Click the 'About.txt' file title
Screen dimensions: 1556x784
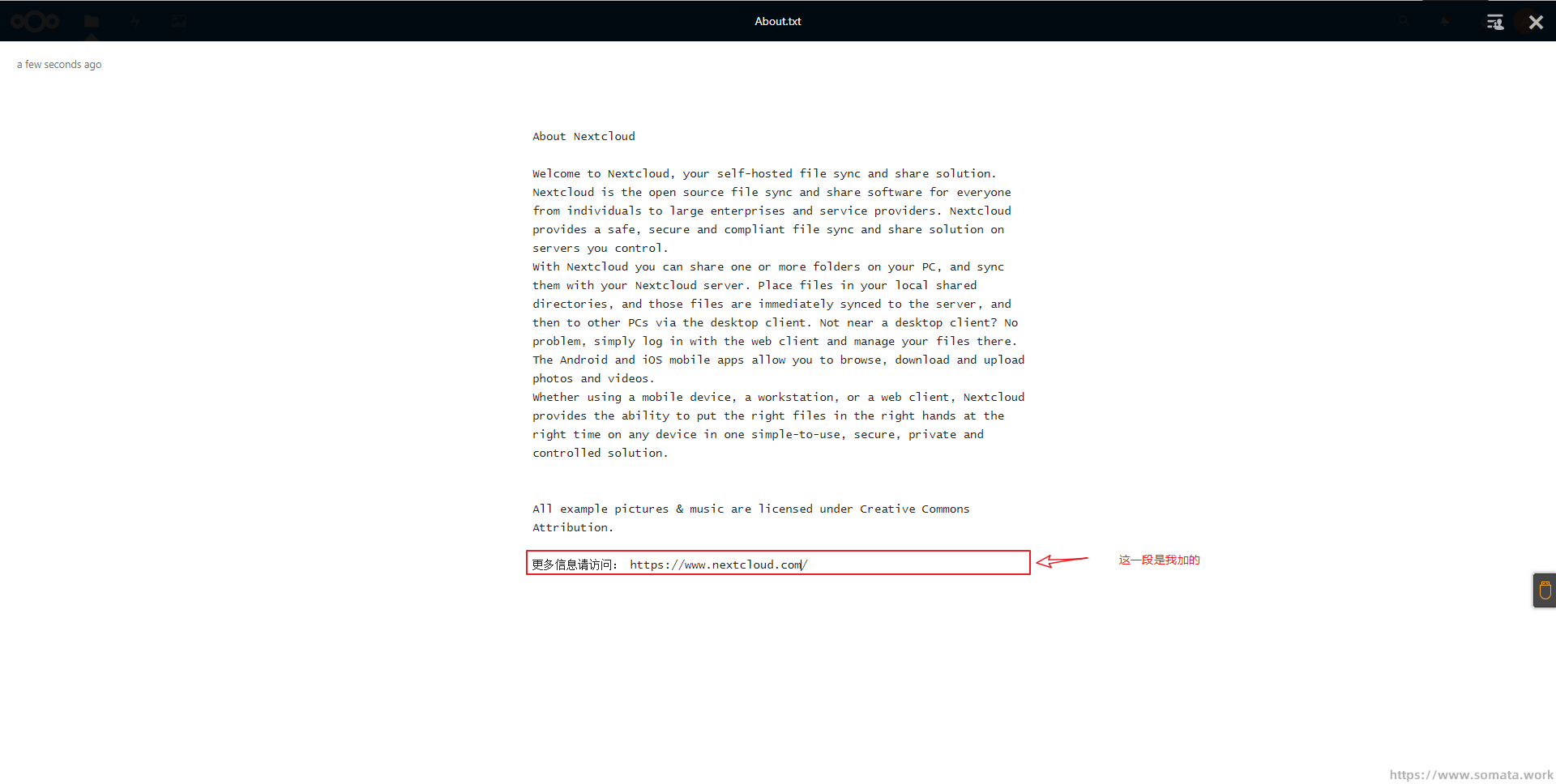click(778, 21)
